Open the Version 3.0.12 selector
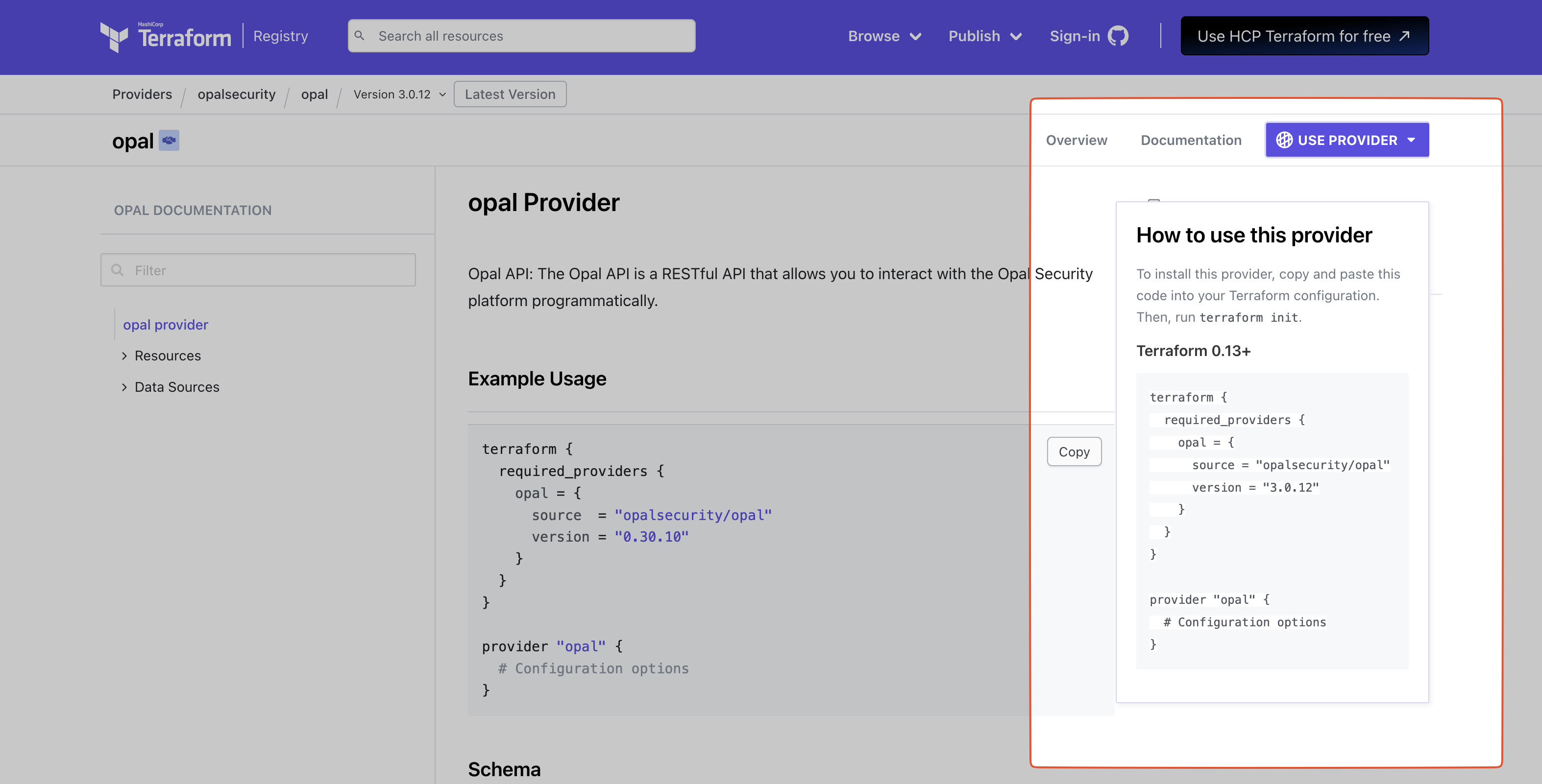Screen dimensions: 1542x784 pyautogui.click(x=399, y=95)
